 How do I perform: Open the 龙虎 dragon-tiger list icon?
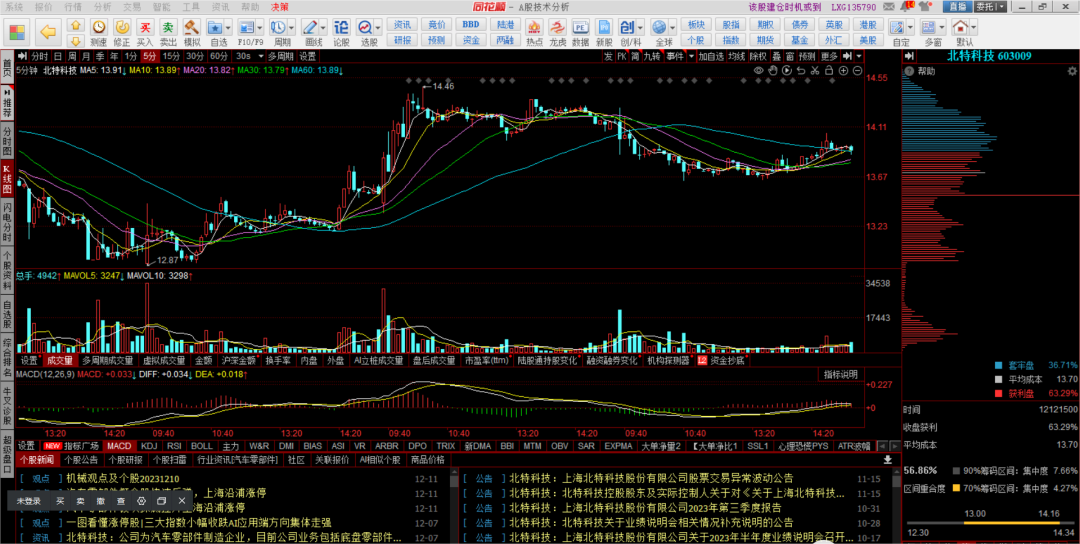point(557,28)
